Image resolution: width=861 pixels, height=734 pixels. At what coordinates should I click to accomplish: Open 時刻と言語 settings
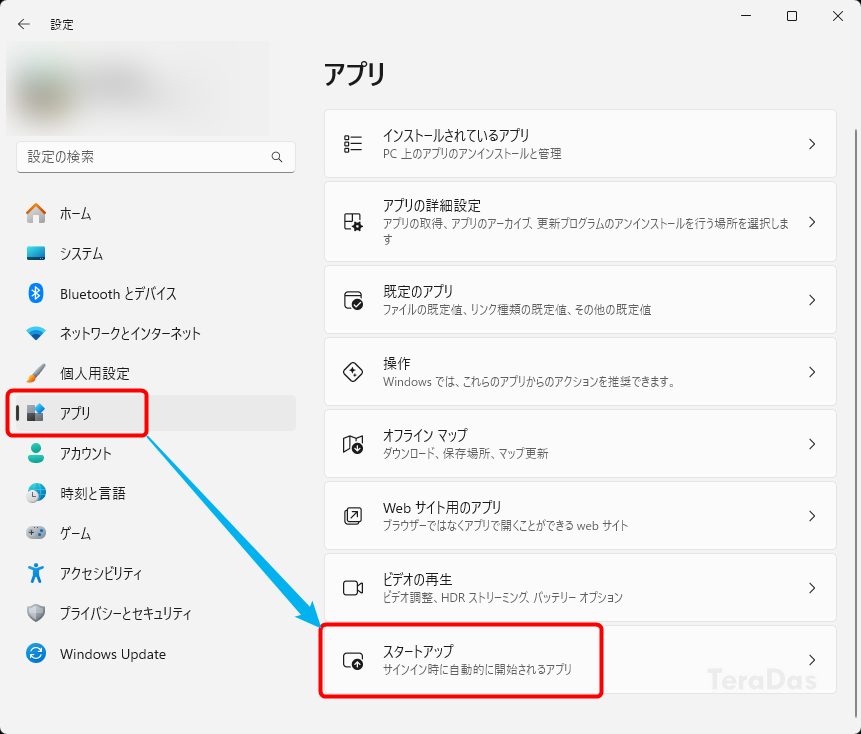pos(156,493)
